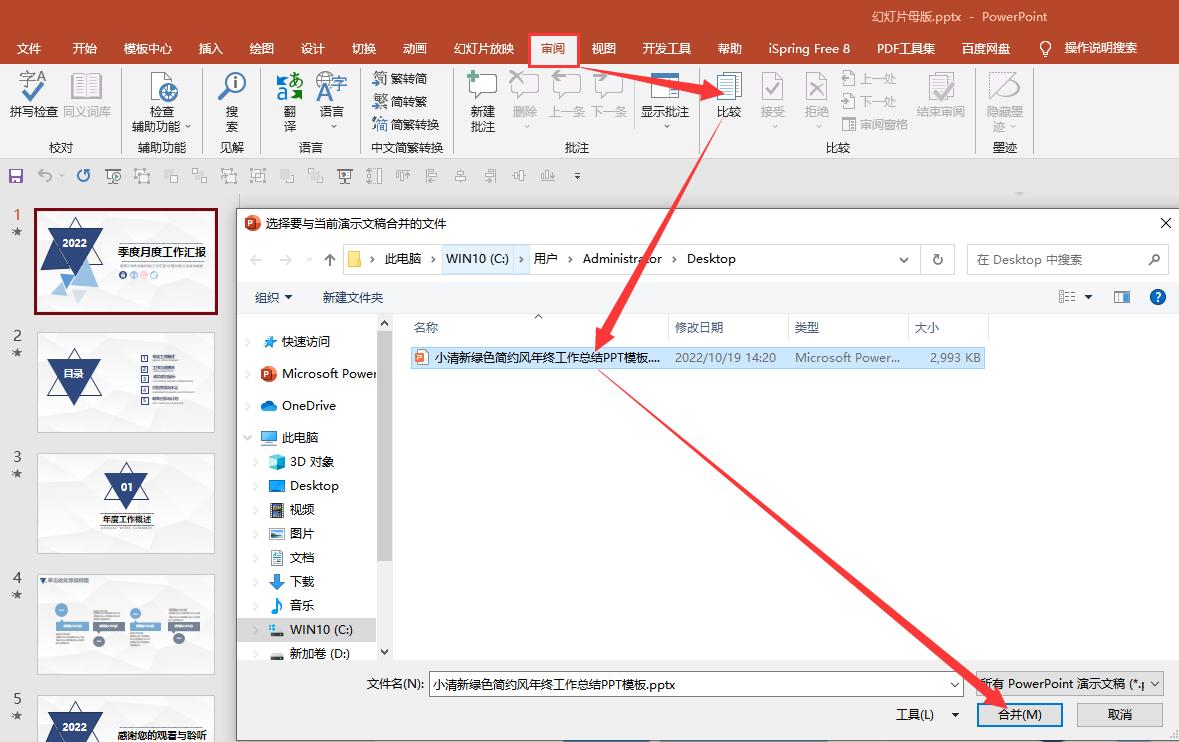Click the save icon in quick toolbar
This screenshot has width=1179, height=742.
pyautogui.click(x=16, y=176)
